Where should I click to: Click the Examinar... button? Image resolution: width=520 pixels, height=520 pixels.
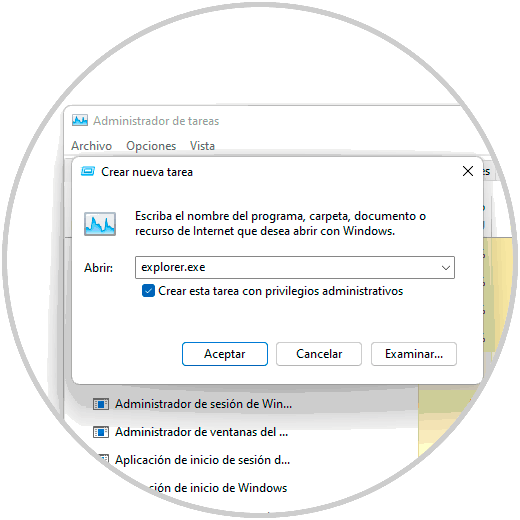point(414,354)
